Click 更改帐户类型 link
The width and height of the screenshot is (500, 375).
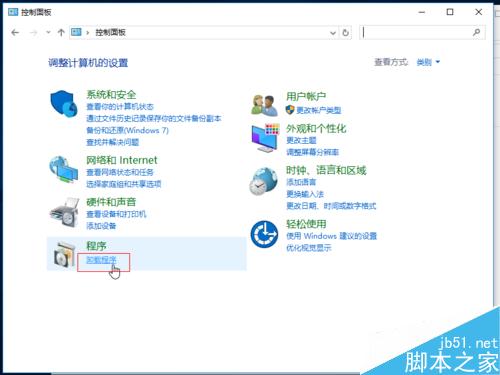click(319, 110)
